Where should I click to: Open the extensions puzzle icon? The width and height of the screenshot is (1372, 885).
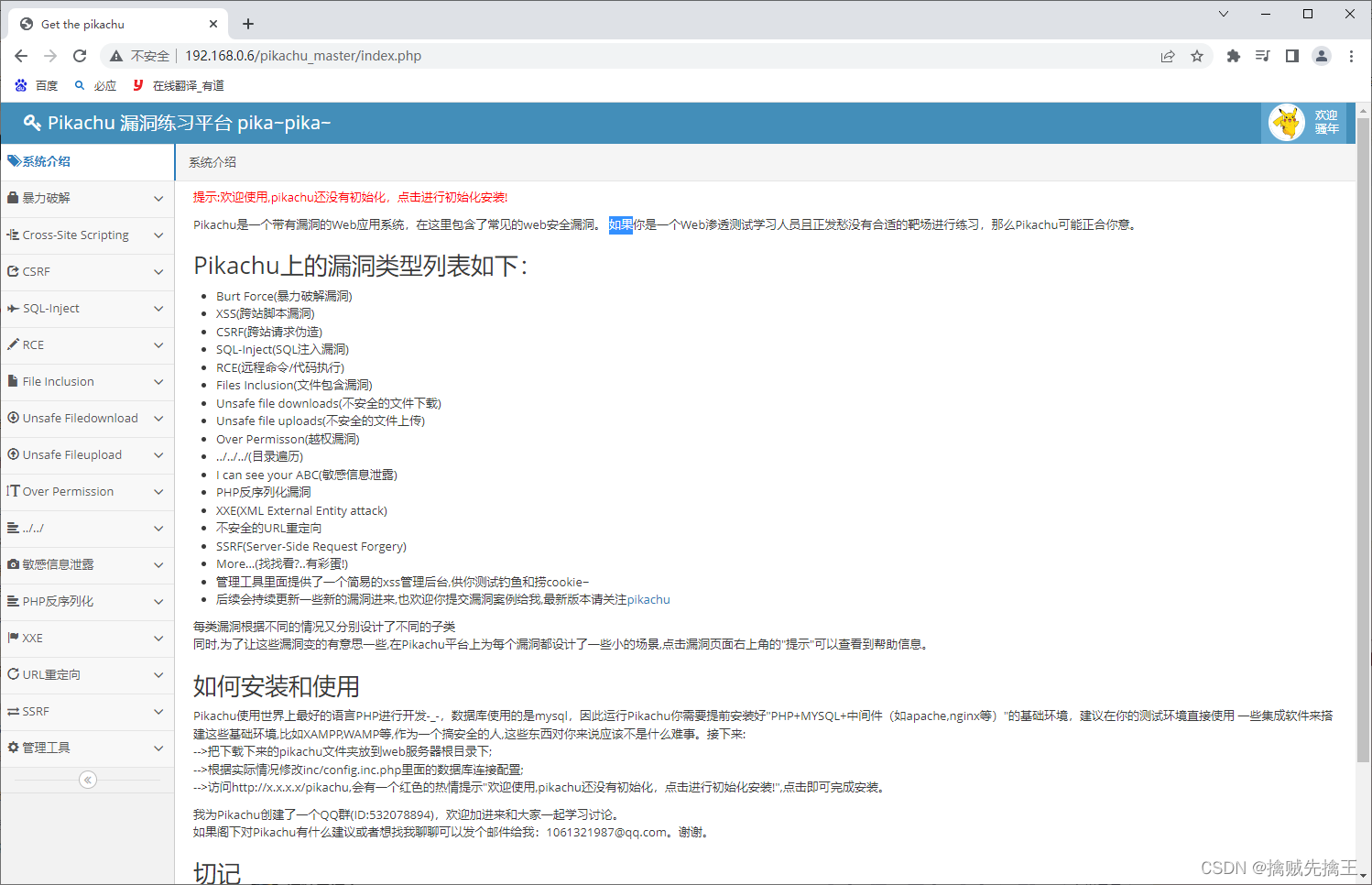click(x=1234, y=56)
